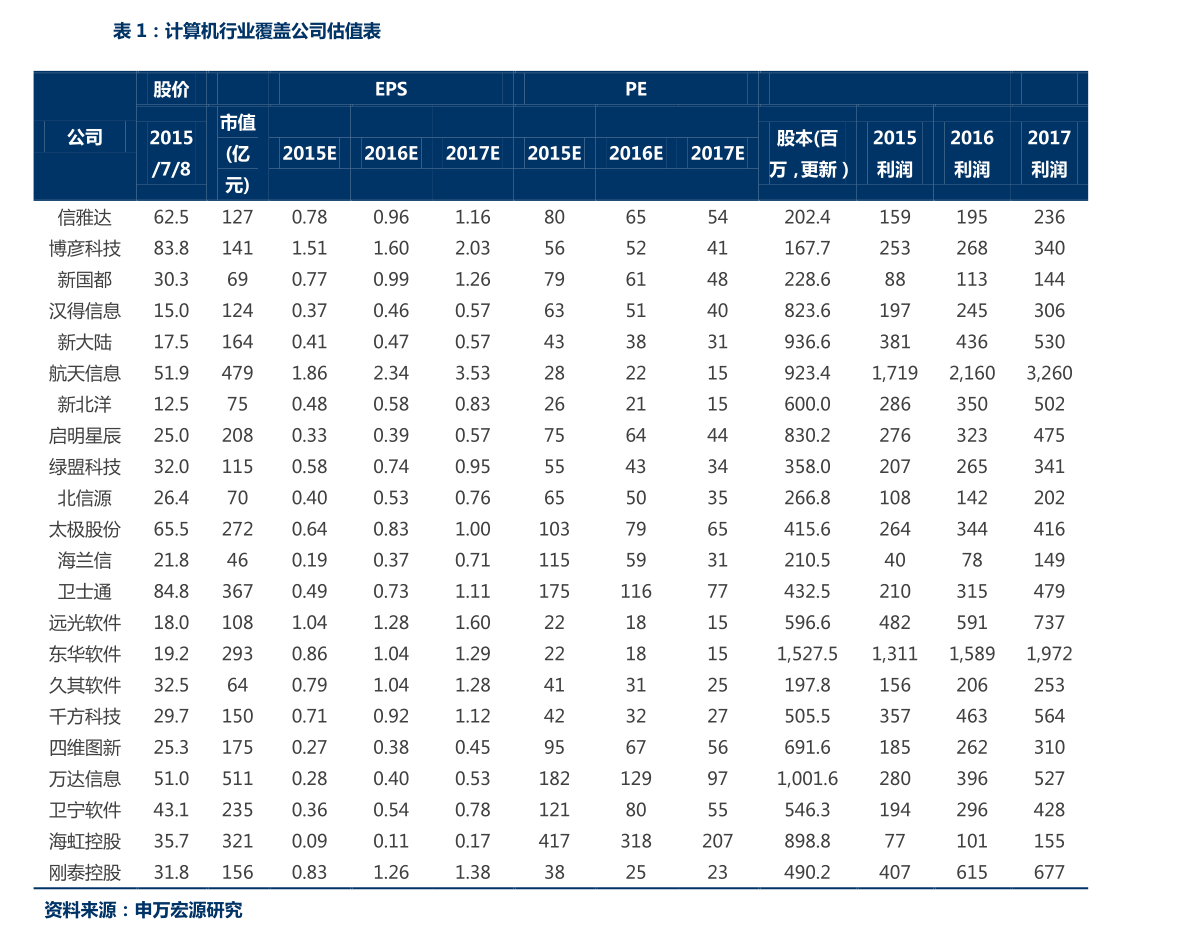Click 航天信息 market cap value 479
Screen dimensions: 1191x941
coord(237,373)
